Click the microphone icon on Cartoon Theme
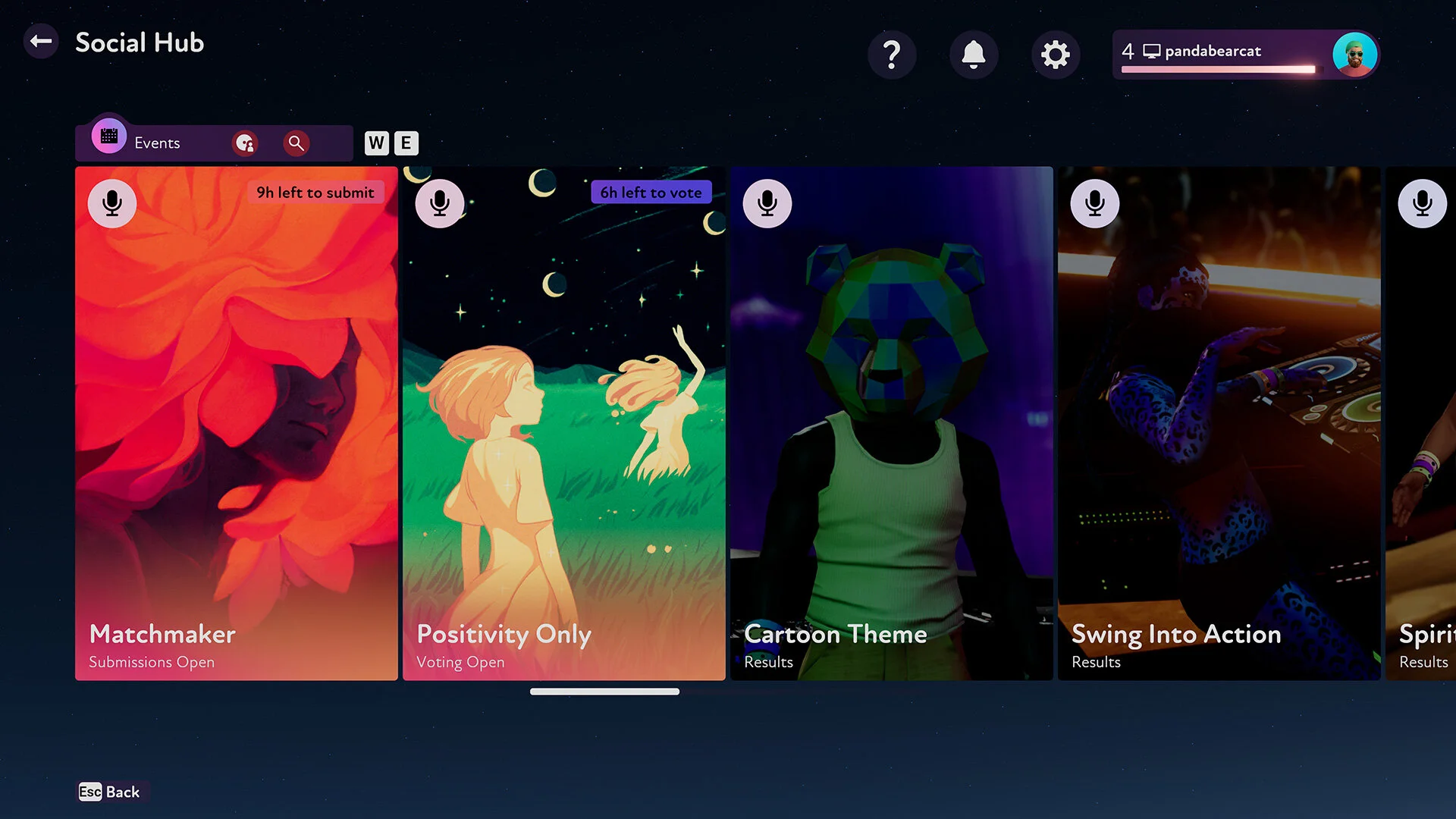The width and height of the screenshot is (1456, 819). (x=767, y=202)
